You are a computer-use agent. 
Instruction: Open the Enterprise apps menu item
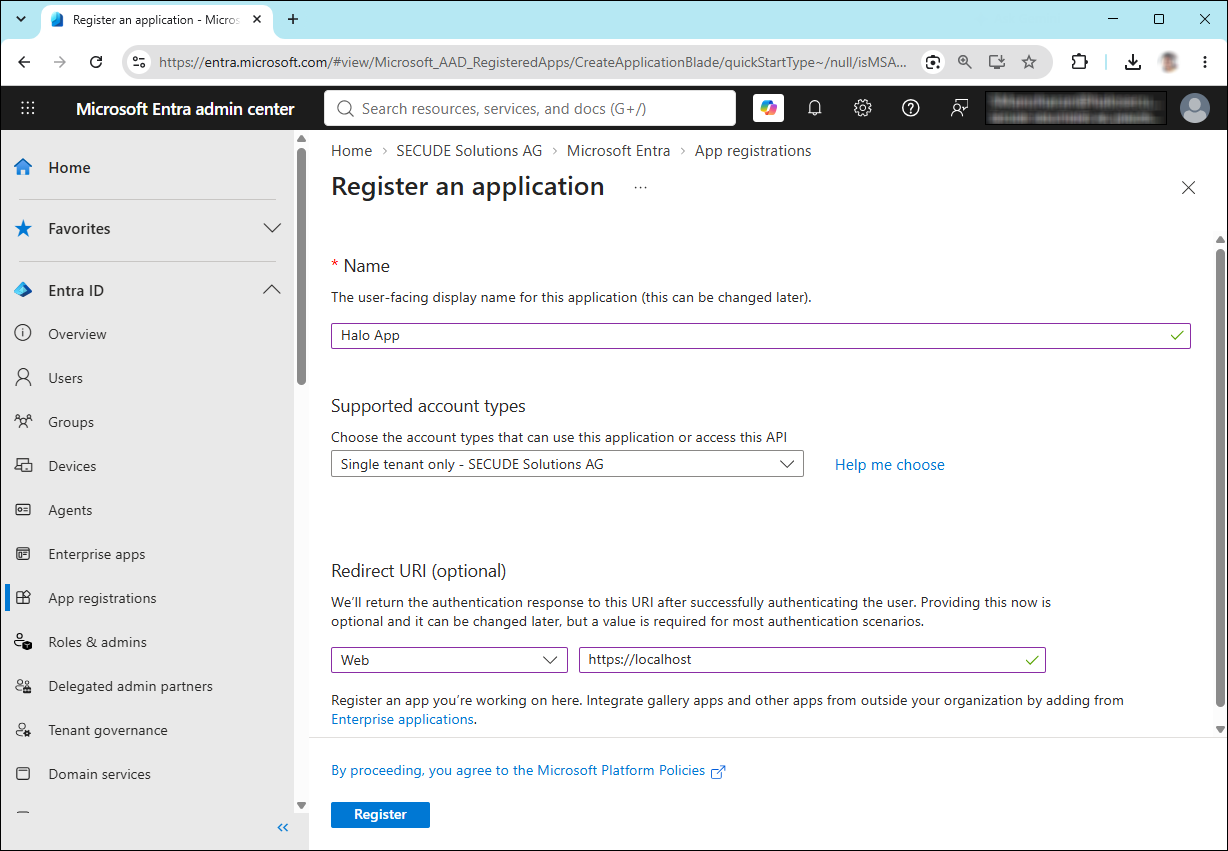coord(97,554)
